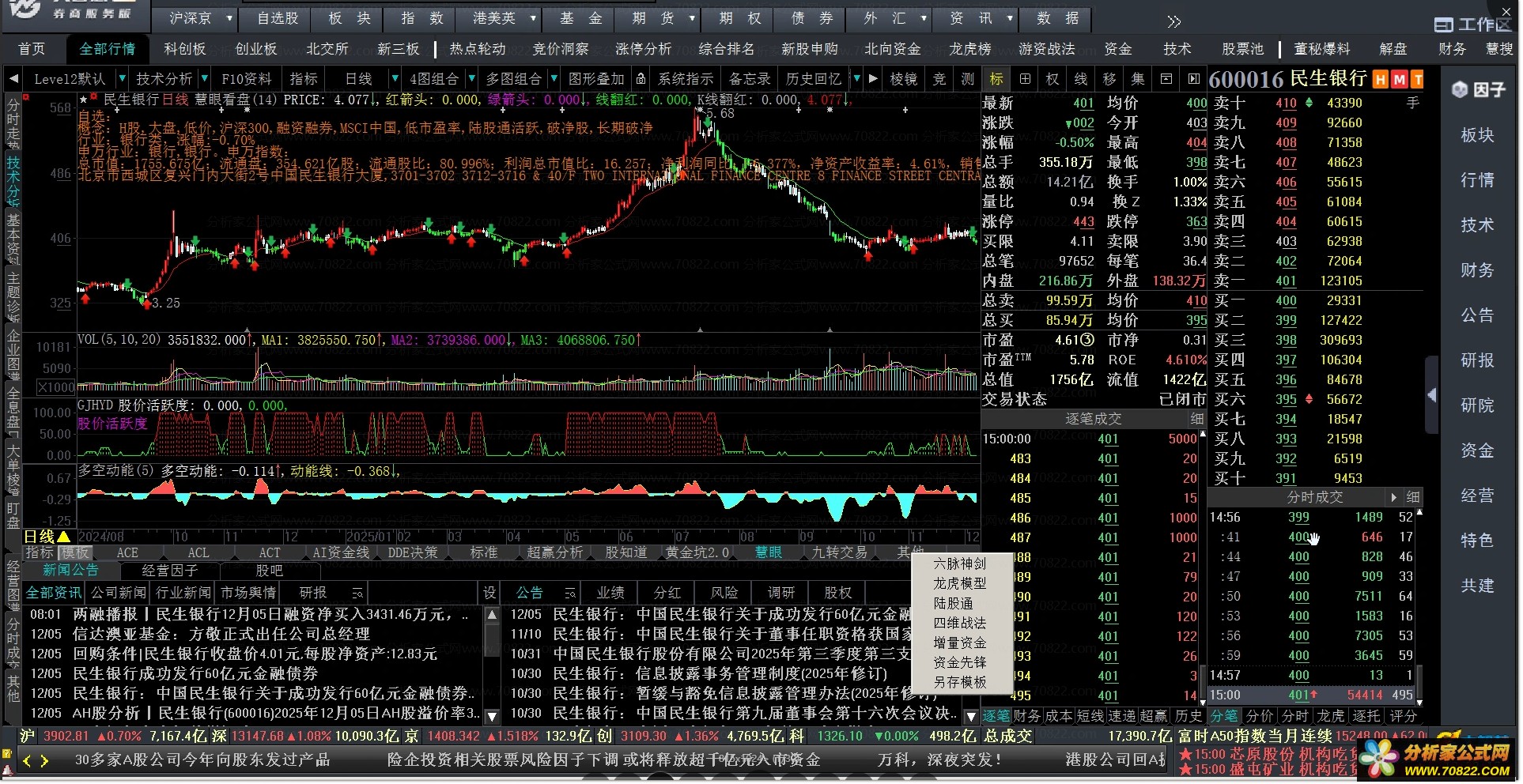Click the F10资料 button
The width and height of the screenshot is (1523, 784).
(247, 79)
